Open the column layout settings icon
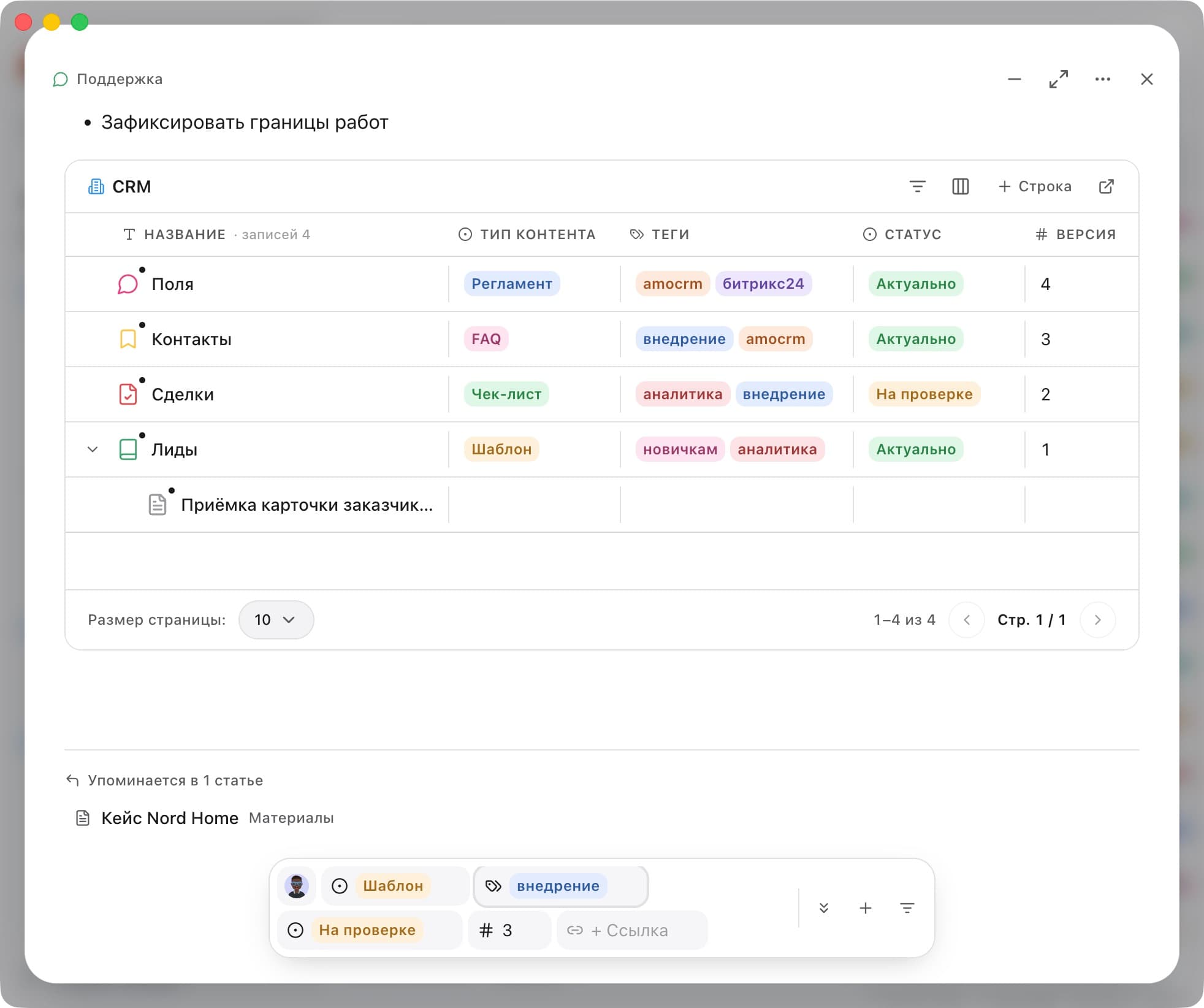The width and height of the screenshot is (1204, 1008). tap(960, 186)
